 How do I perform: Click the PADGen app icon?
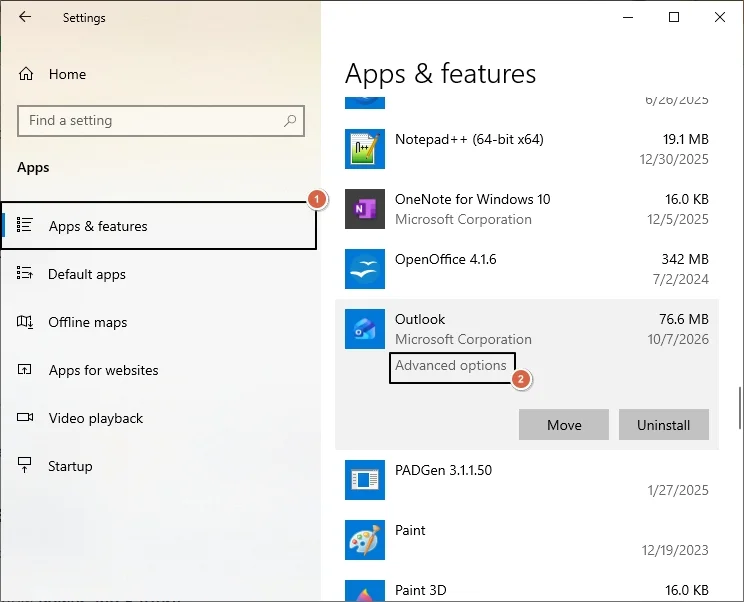(x=365, y=480)
